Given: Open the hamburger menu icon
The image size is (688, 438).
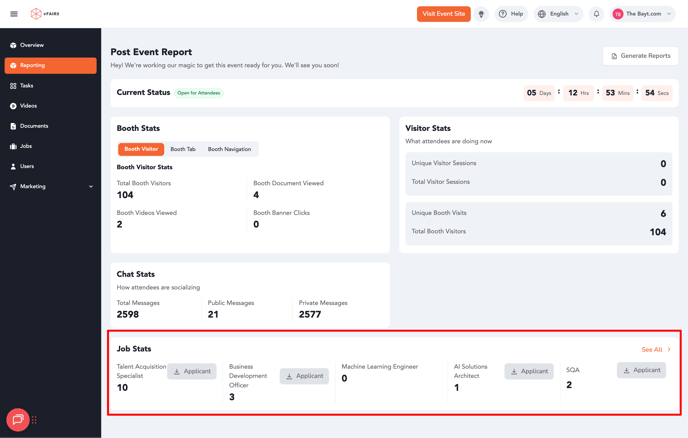Looking at the screenshot, I should 14,14.
